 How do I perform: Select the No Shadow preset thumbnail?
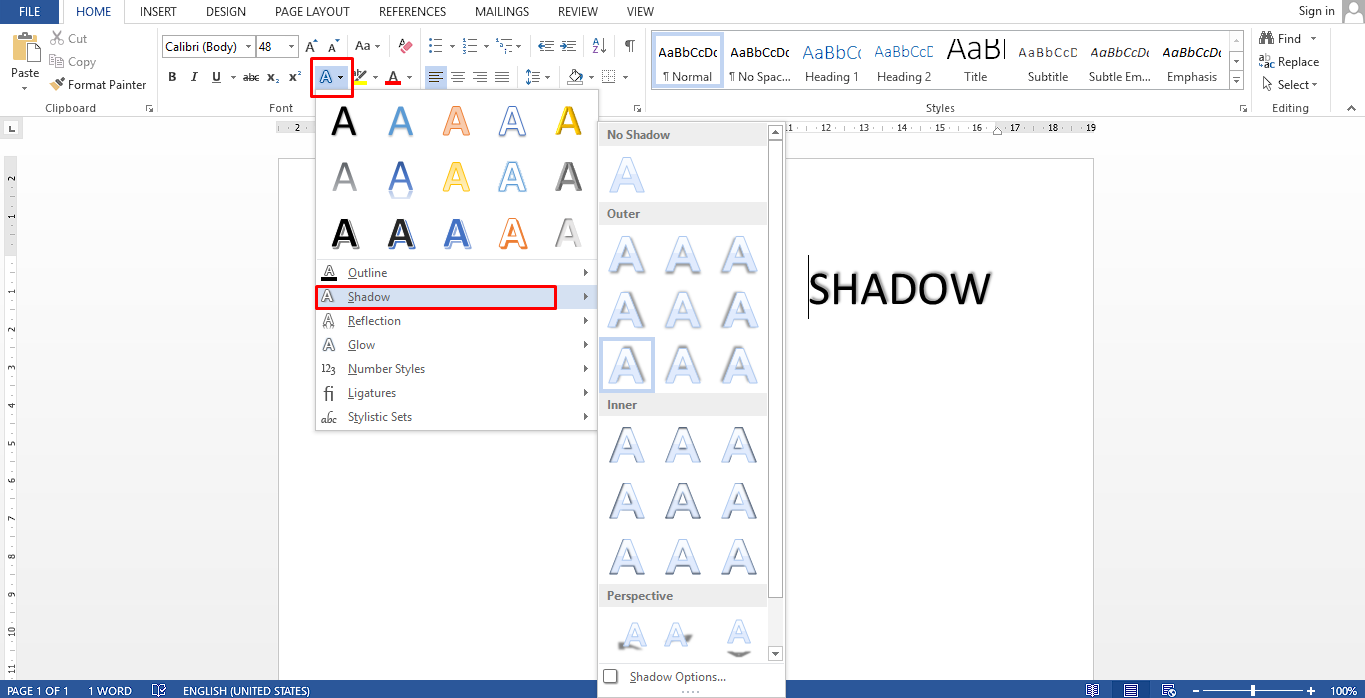(627, 175)
